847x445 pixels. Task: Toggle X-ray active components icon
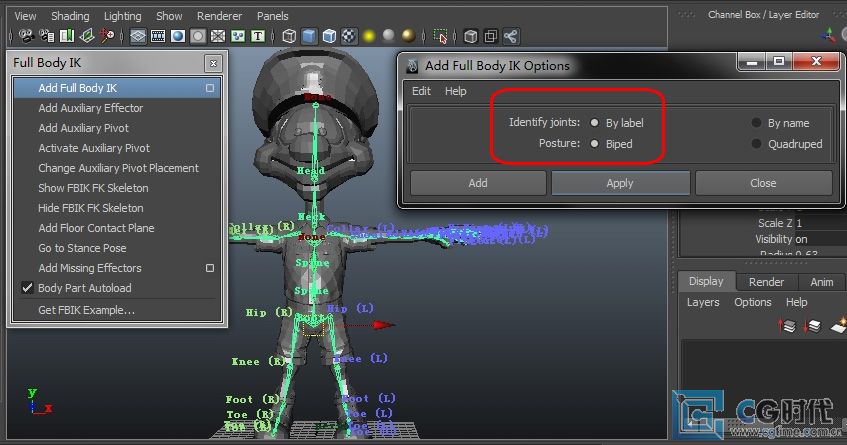[490, 36]
